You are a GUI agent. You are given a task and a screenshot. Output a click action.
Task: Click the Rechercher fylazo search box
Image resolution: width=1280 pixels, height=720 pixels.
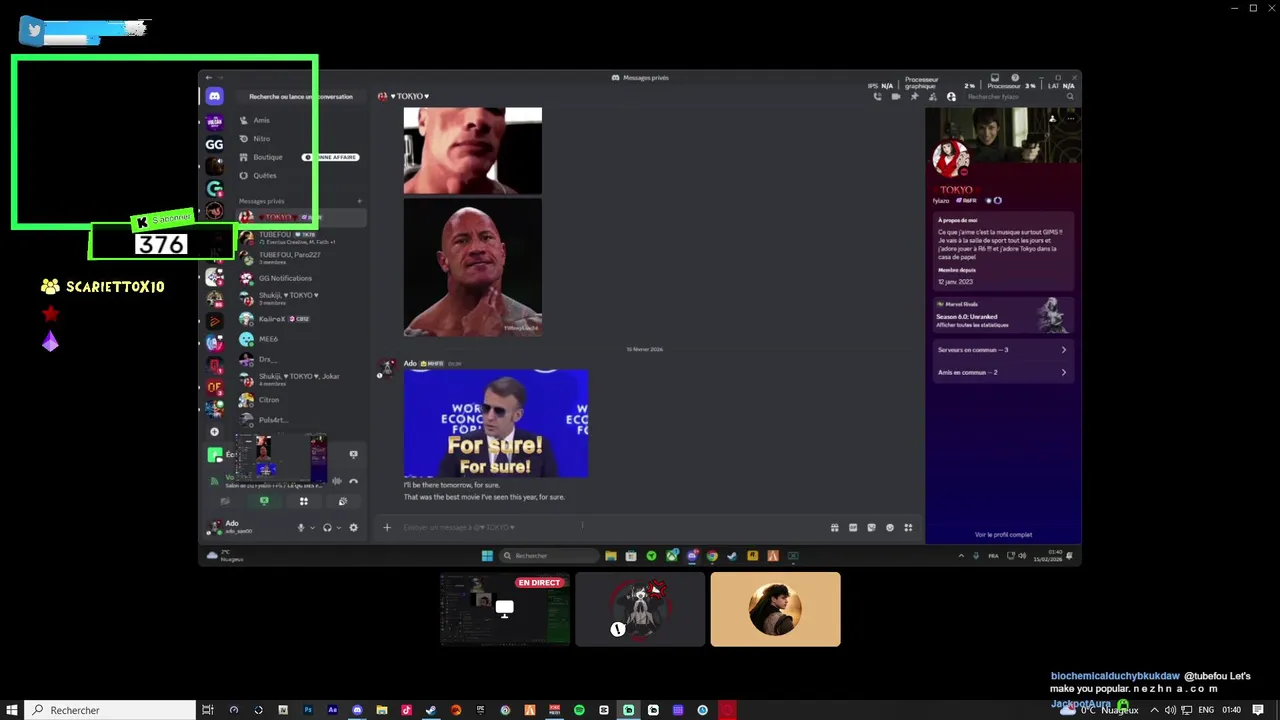[1019, 97]
